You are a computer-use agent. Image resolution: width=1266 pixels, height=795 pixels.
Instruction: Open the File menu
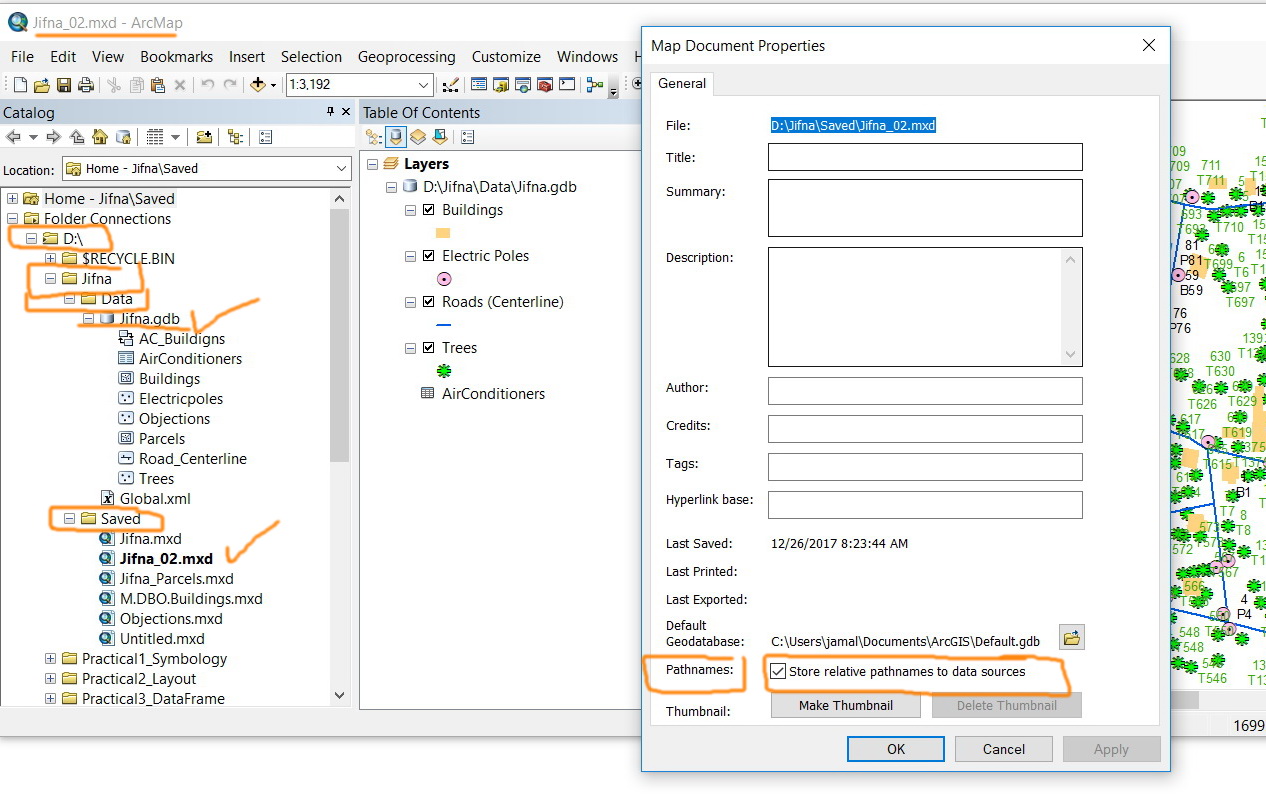(22, 57)
